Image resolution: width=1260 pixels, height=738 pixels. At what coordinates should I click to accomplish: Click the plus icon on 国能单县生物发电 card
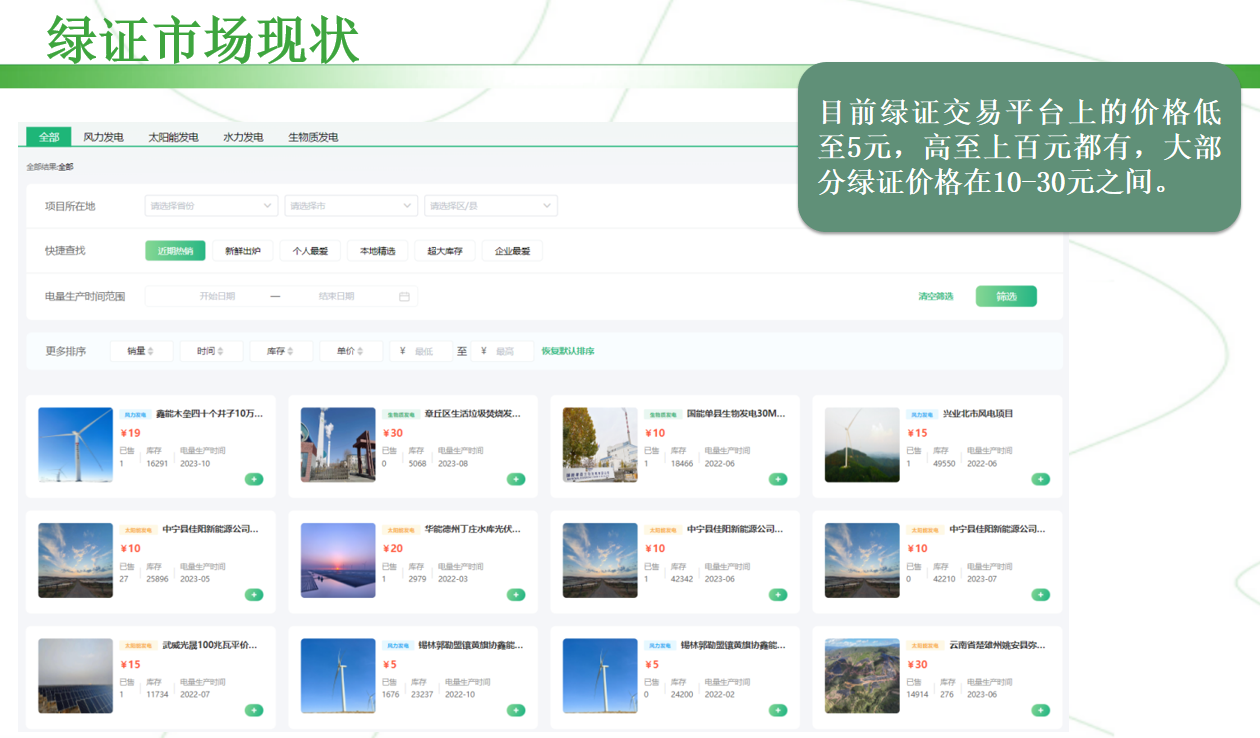pos(778,479)
